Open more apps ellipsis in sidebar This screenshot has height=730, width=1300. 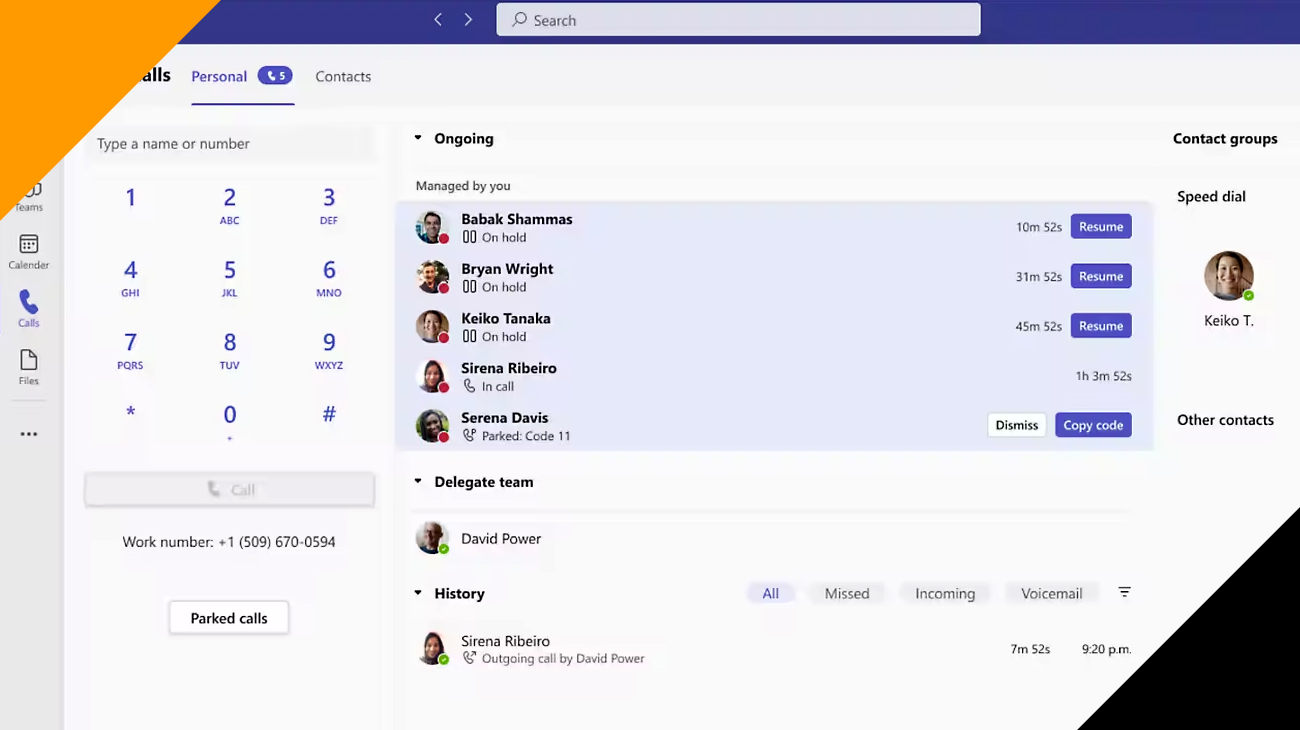(x=29, y=434)
